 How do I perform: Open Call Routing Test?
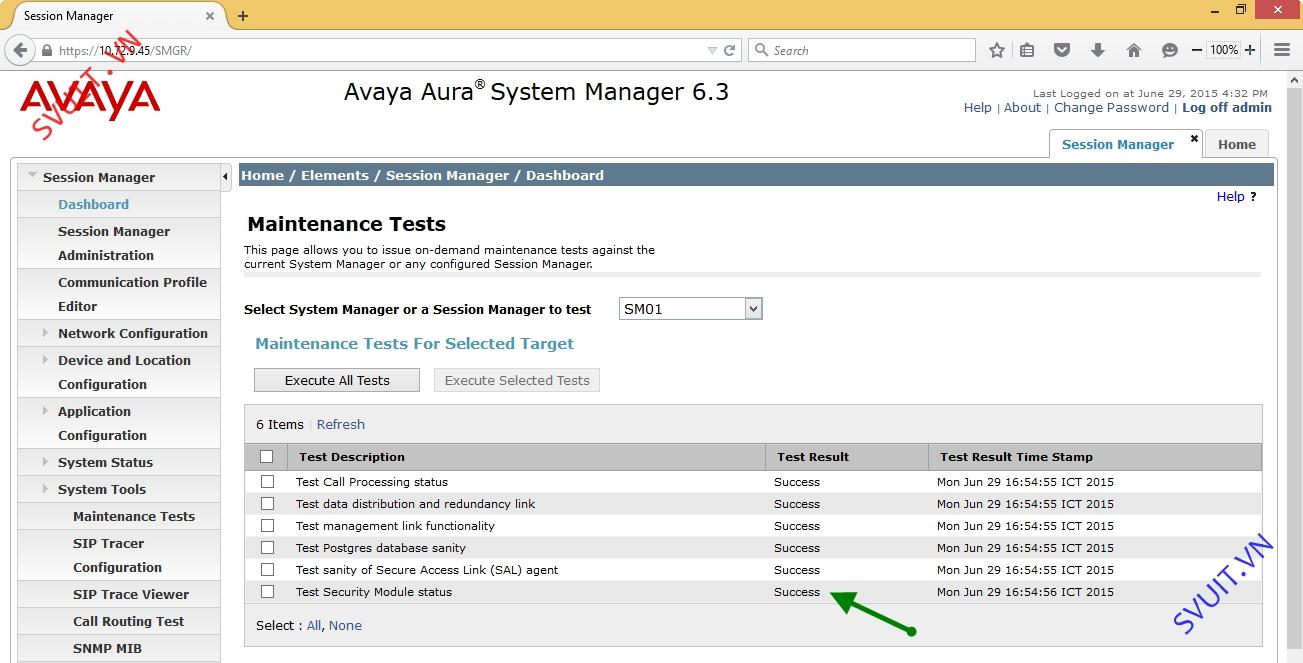pos(128,621)
